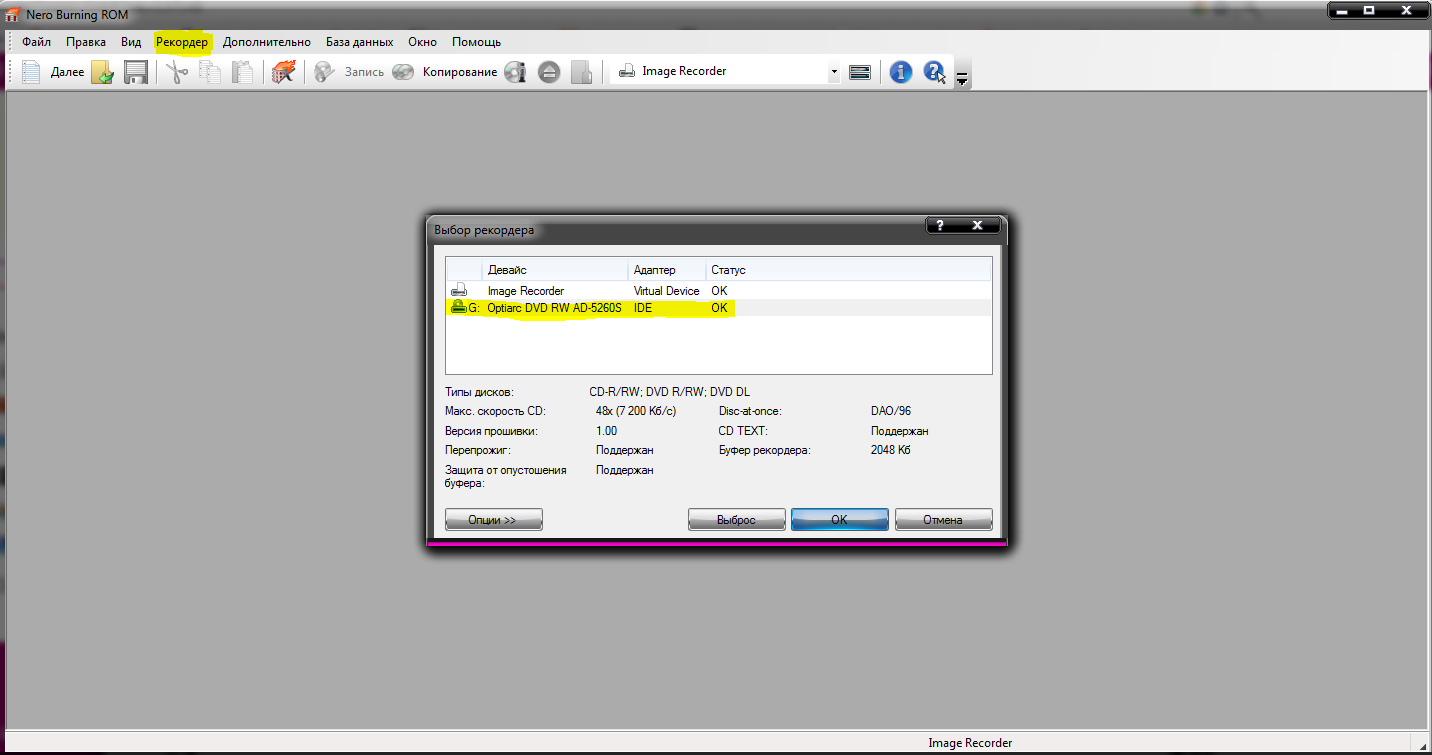Image resolution: width=1432 pixels, height=755 pixels.
Task: Show disc info with the CD info icon
Action: [515, 72]
